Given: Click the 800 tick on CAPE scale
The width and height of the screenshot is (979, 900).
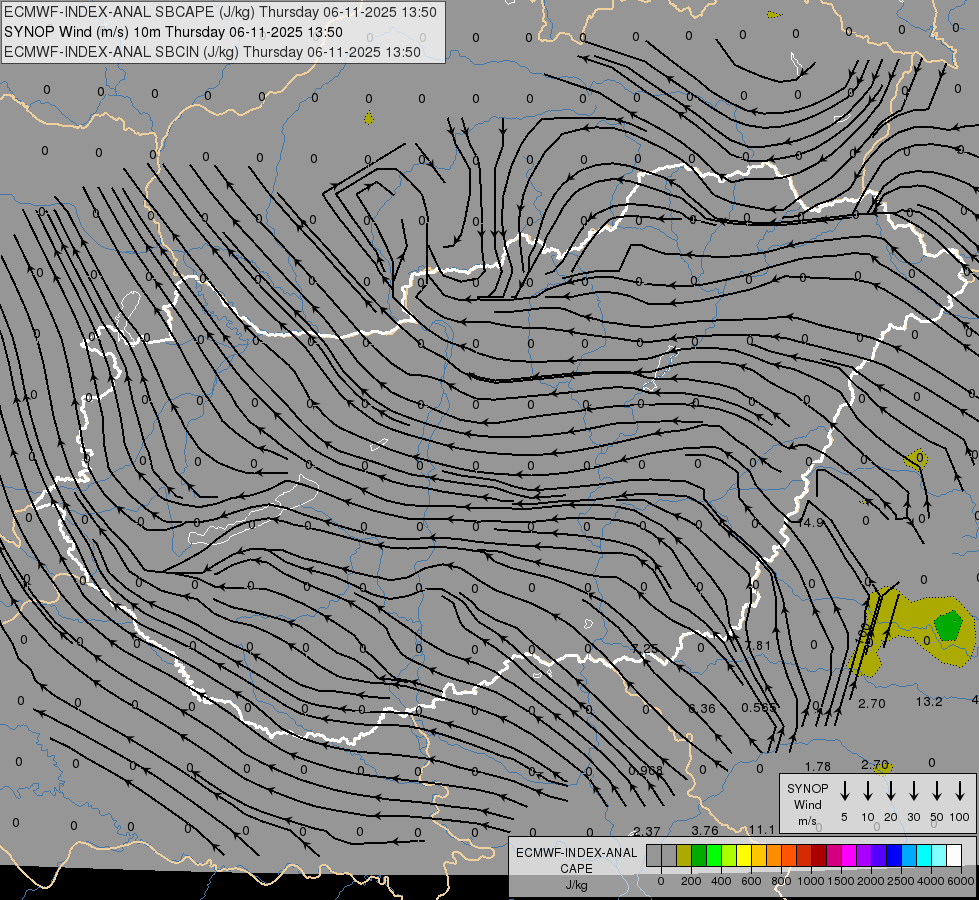Looking at the screenshot, I should coord(781,881).
